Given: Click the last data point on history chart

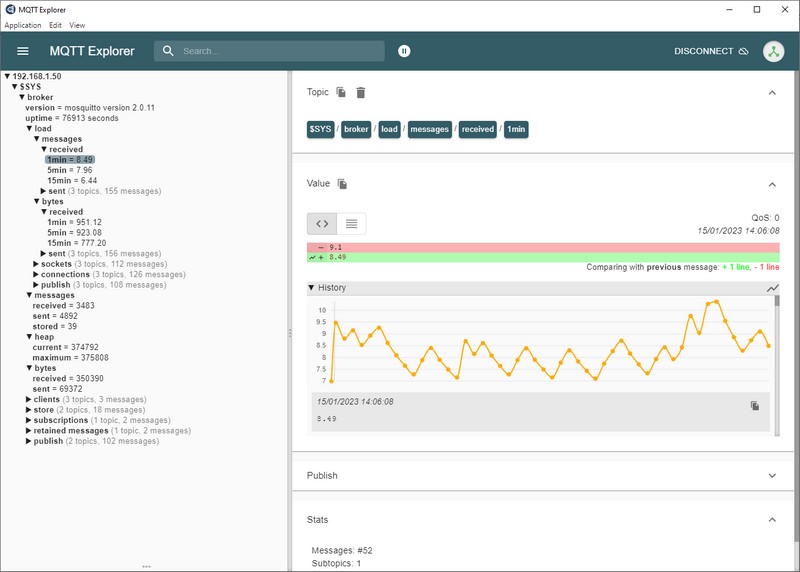Looking at the screenshot, I should click(x=768, y=346).
